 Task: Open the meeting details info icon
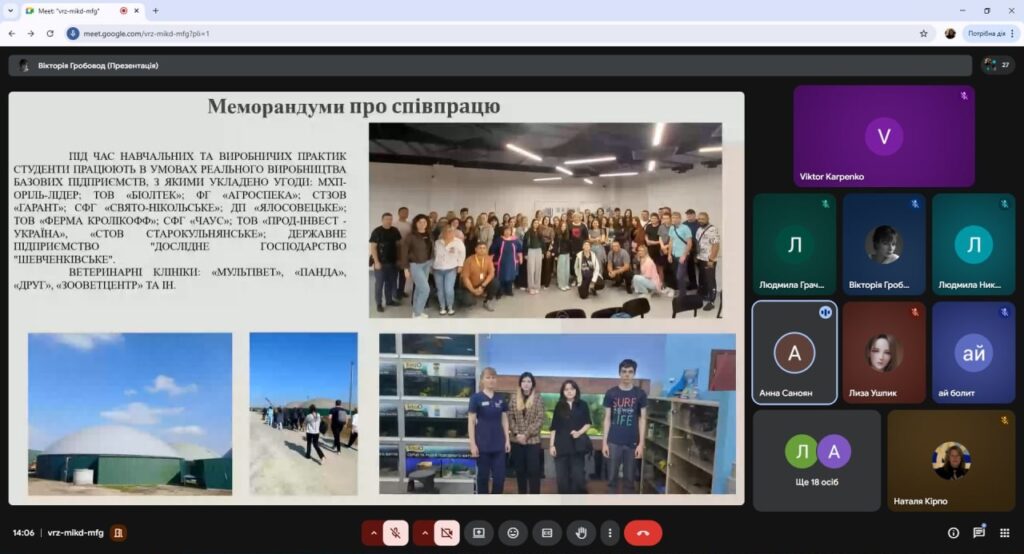(x=952, y=533)
